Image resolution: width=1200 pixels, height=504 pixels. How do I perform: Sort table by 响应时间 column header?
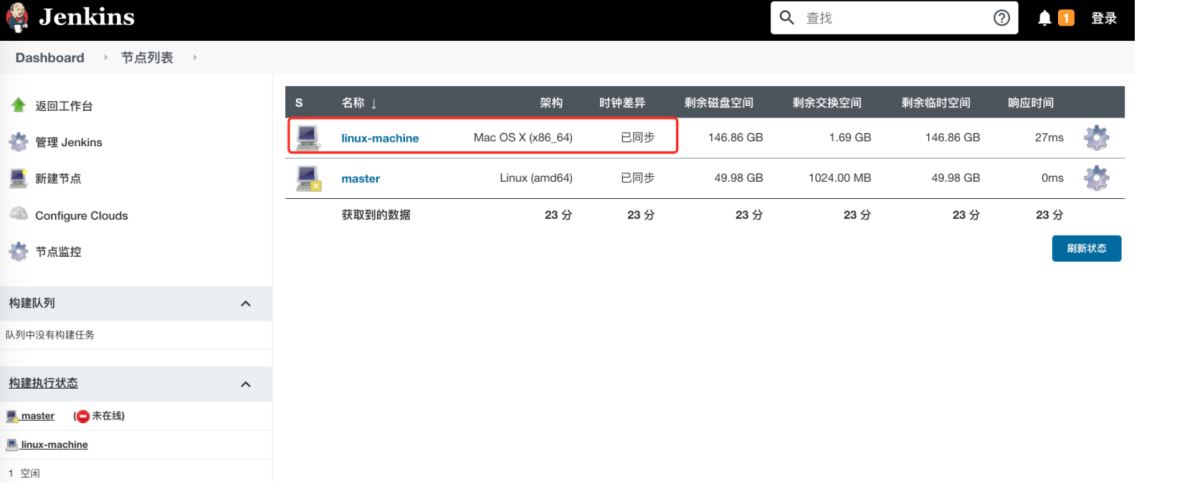[x=1031, y=103]
